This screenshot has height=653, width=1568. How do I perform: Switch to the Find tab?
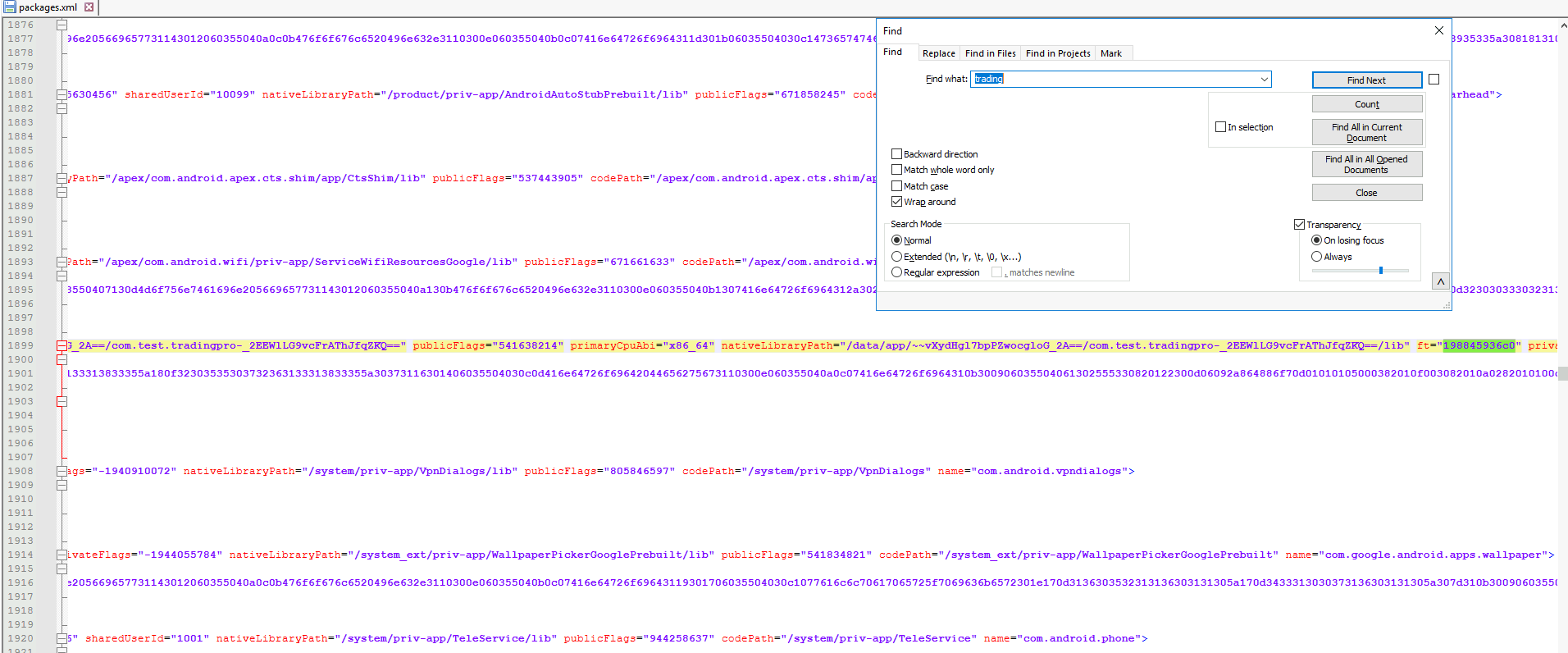pos(892,52)
